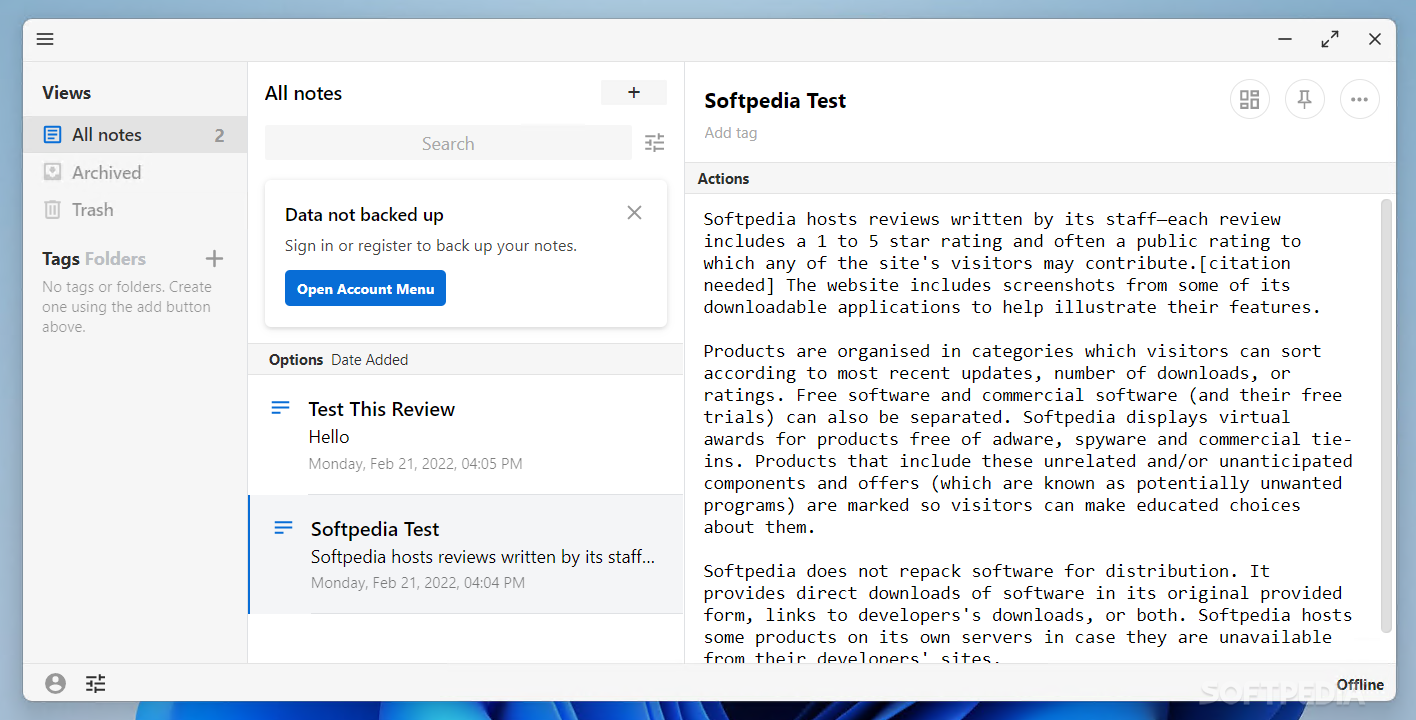Switch to the Folders tab
The image size is (1416, 720).
115,259
